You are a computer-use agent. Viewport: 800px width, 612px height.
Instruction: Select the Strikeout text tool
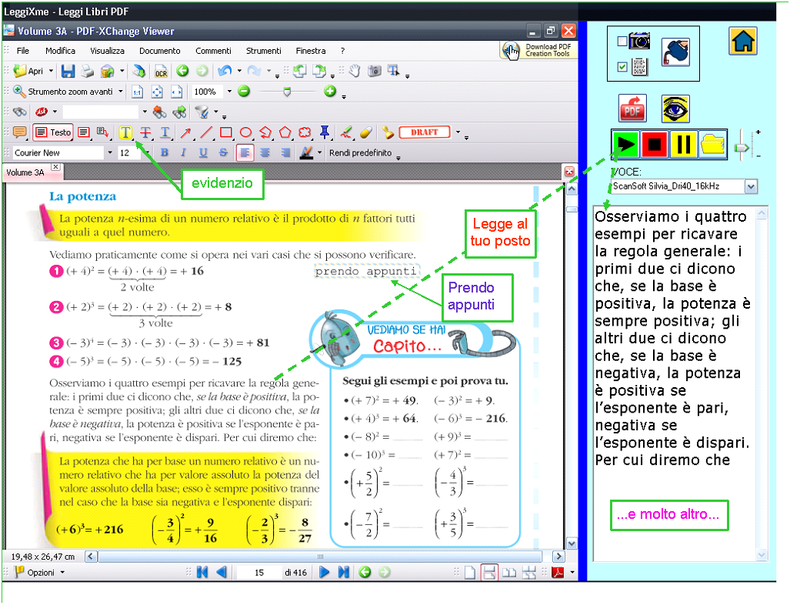coord(145,133)
